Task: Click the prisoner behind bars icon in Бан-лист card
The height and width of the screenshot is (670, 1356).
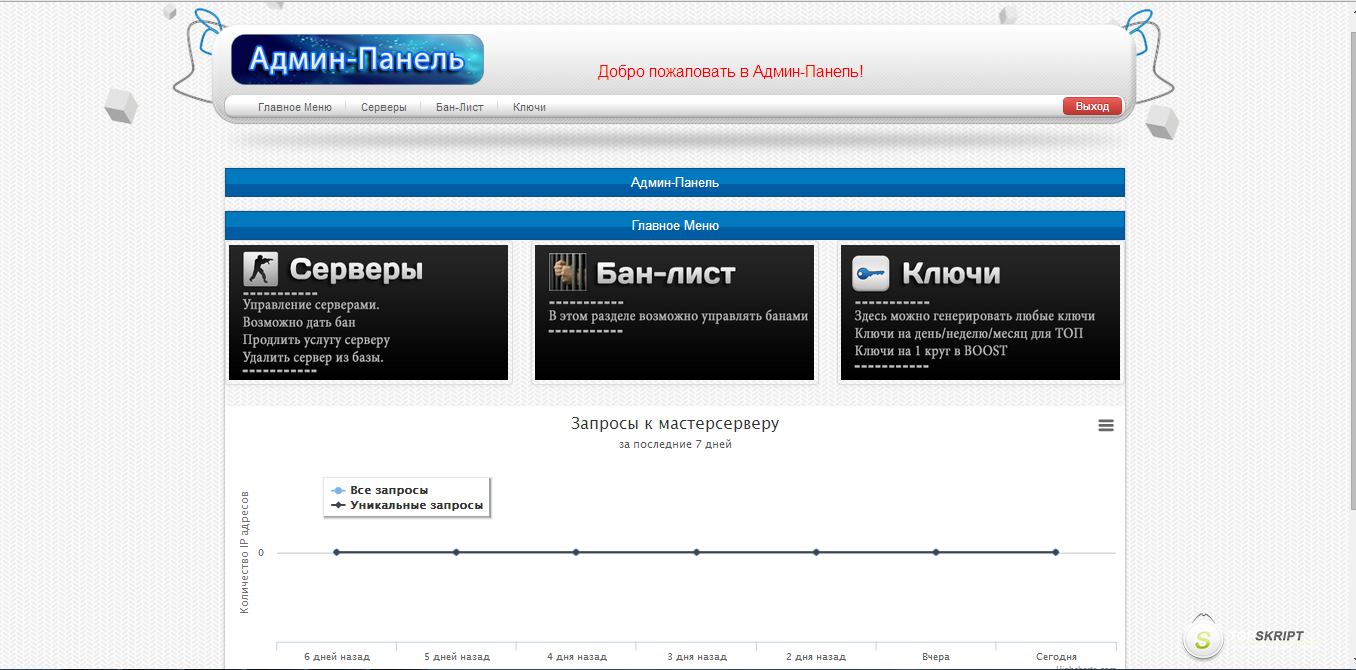Action: pos(566,272)
